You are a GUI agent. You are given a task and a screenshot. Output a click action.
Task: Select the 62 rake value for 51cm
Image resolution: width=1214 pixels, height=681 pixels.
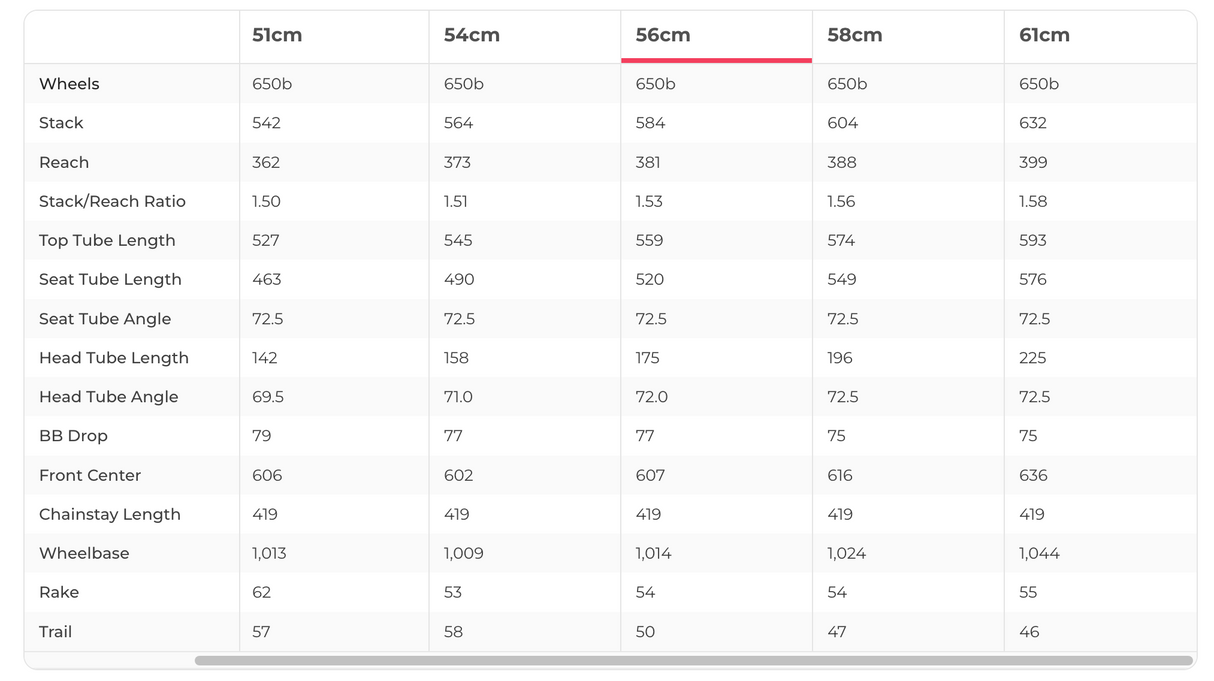pos(262,592)
